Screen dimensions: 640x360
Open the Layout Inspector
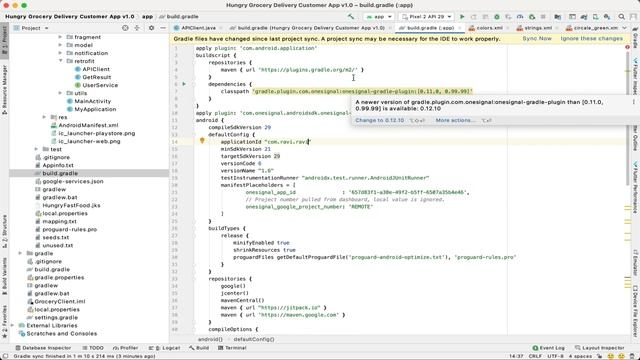click(x=600, y=348)
